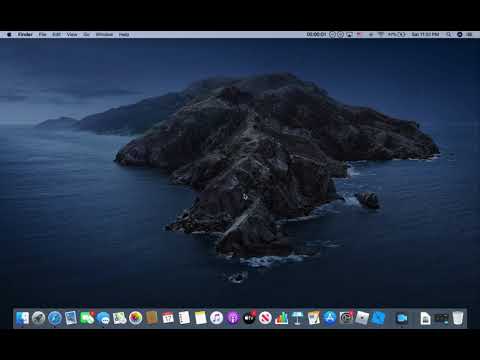Launch Launchpad from the Dock
Image resolution: width=480 pixels, height=360 pixels.
pos(38,318)
